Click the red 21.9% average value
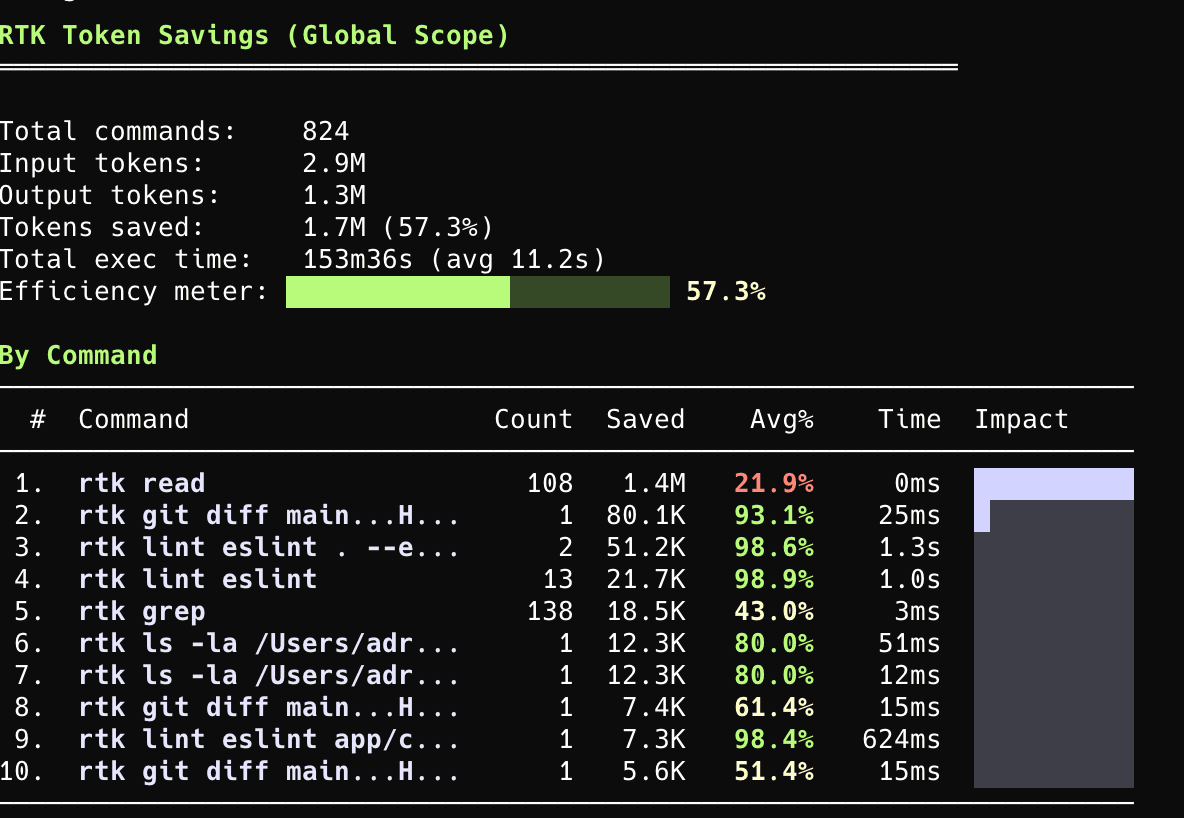This screenshot has height=818, width=1184. 774,483
